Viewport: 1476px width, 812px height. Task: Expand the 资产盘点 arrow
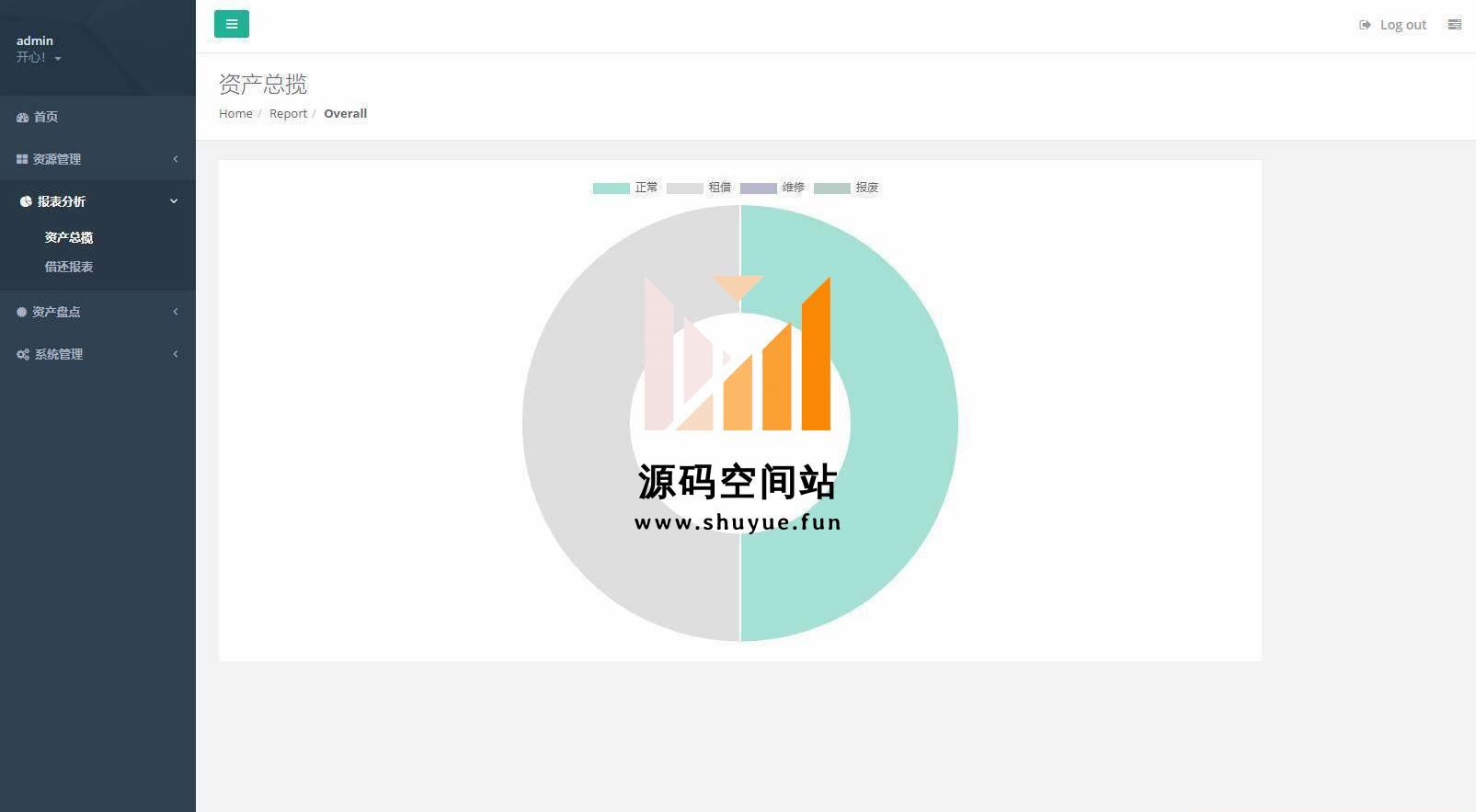click(176, 312)
